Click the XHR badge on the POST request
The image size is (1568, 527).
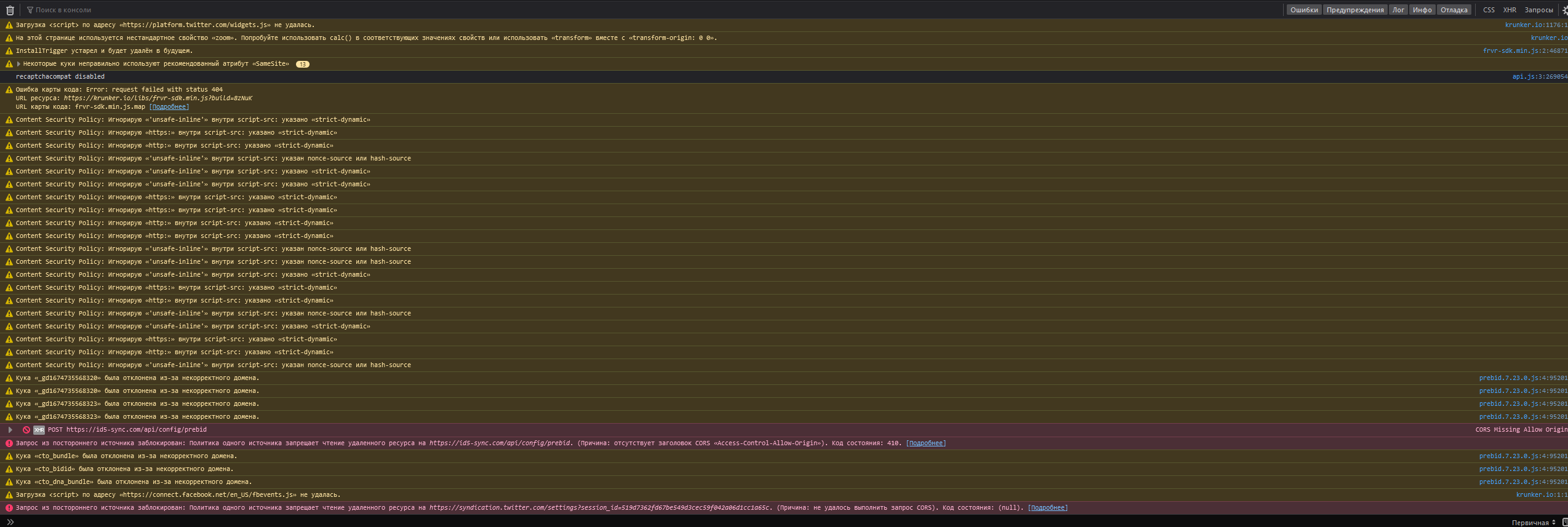pos(39,430)
